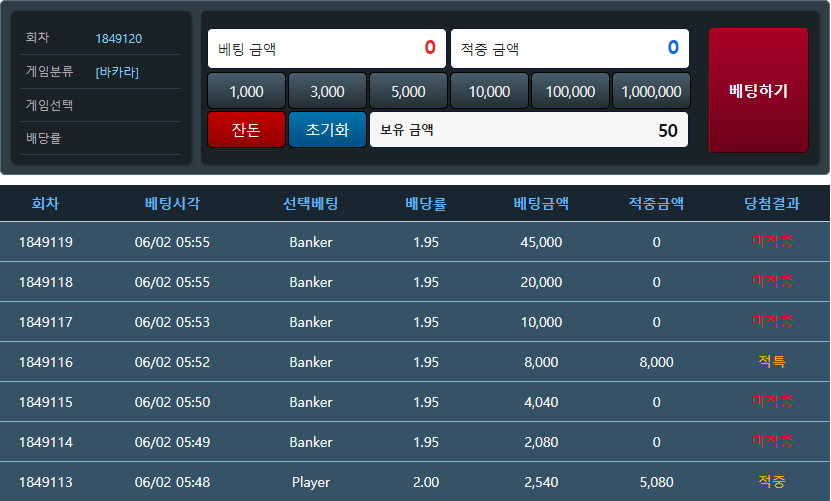Click the 적특 result in row 1849116

[772, 362]
